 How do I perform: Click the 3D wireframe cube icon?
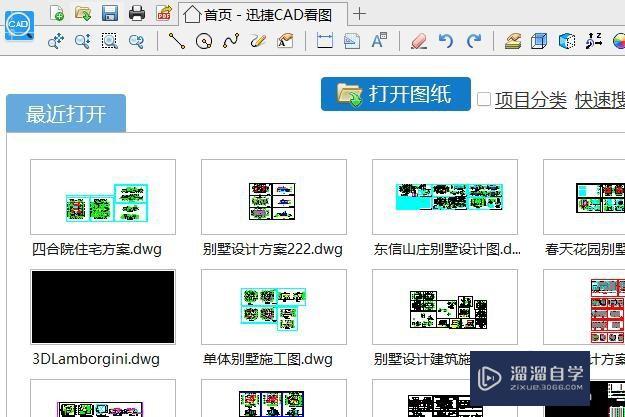pyautogui.click(x=539, y=41)
